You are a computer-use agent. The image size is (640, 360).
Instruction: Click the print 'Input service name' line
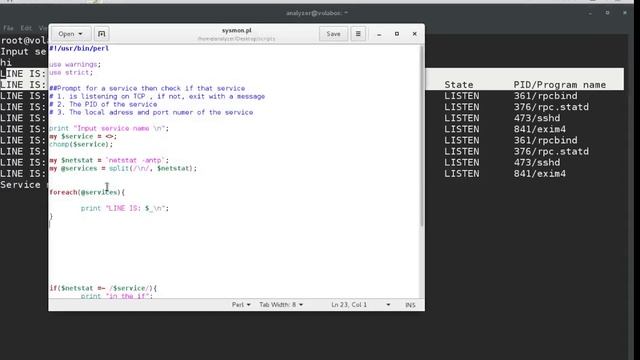pos(109,128)
